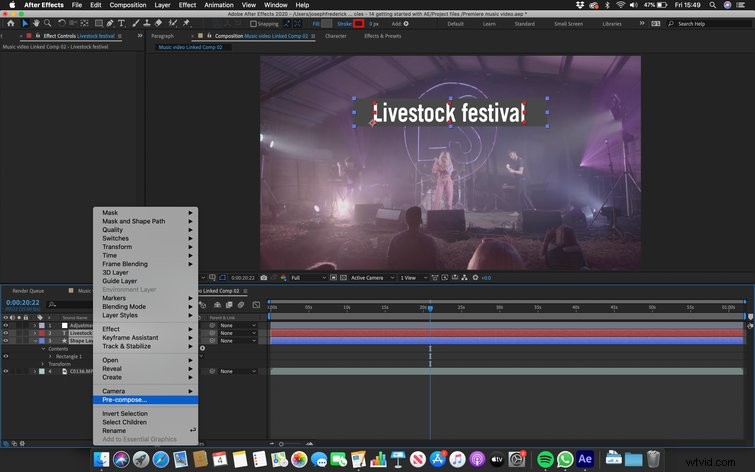Viewport: 755px width, 472px height.
Task: Collapse the Shape Layer properties
Action: tap(35, 341)
